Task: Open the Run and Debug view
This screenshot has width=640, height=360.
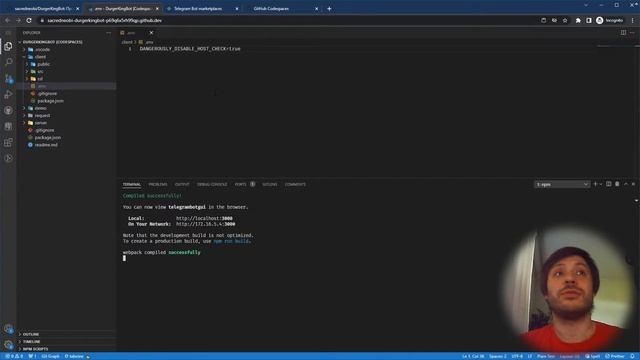Action: [8, 94]
